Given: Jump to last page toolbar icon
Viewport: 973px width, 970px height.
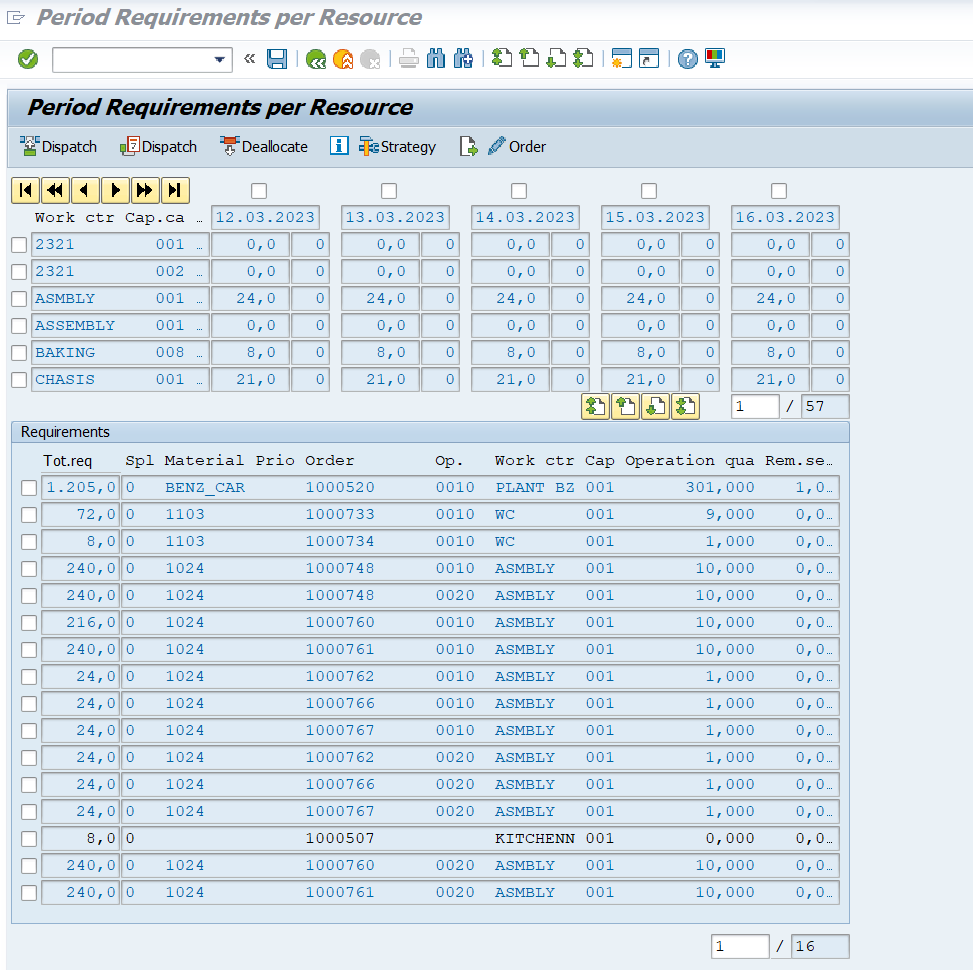Looking at the screenshot, I should tap(583, 58).
